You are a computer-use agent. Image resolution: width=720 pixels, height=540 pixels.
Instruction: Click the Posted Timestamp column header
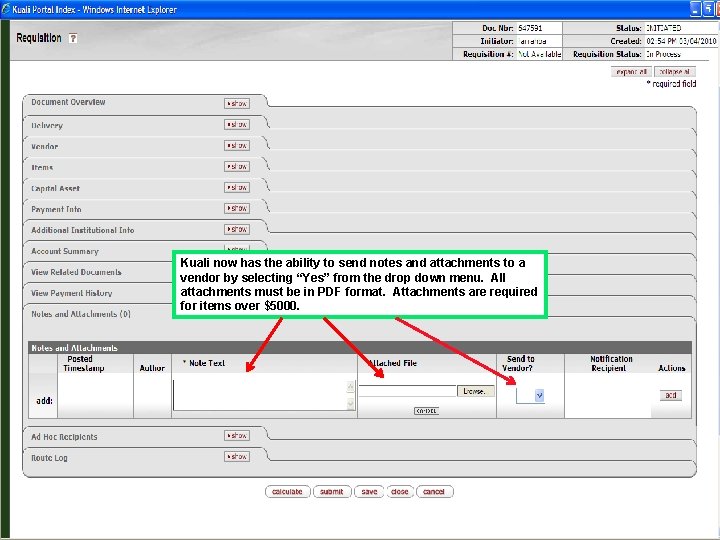[84, 363]
